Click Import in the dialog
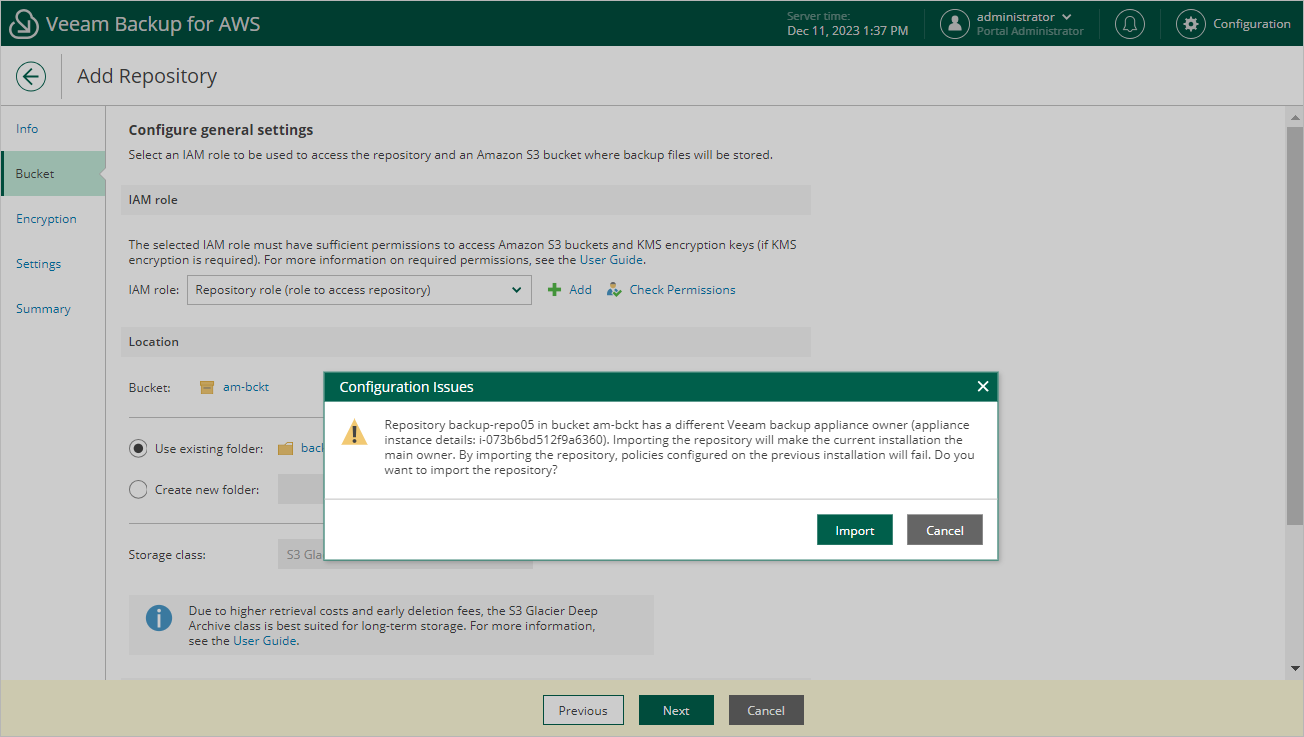The image size is (1304, 737). pyautogui.click(x=855, y=530)
